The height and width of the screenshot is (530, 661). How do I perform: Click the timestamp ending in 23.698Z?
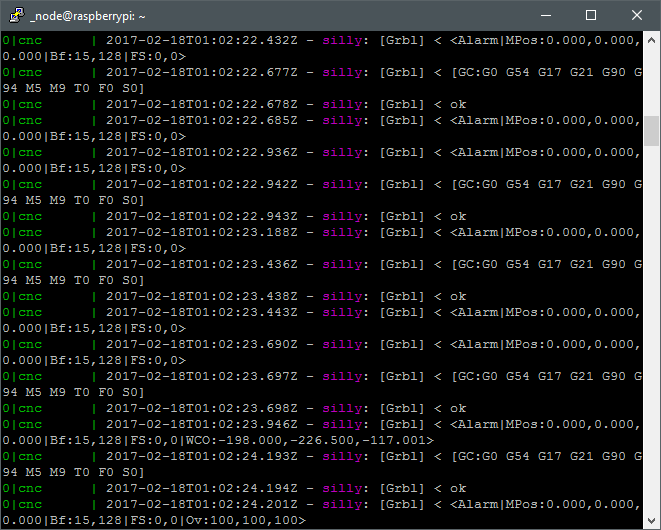point(201,408)
